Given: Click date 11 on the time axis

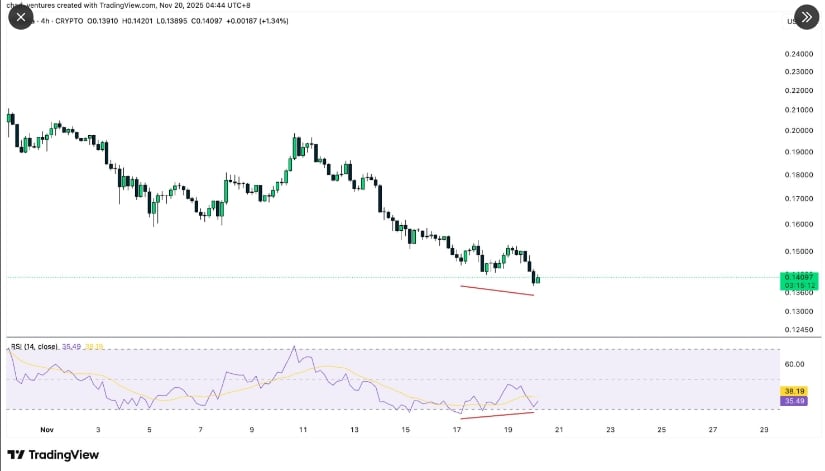Looking at the screenshot, I should [303, 429].
